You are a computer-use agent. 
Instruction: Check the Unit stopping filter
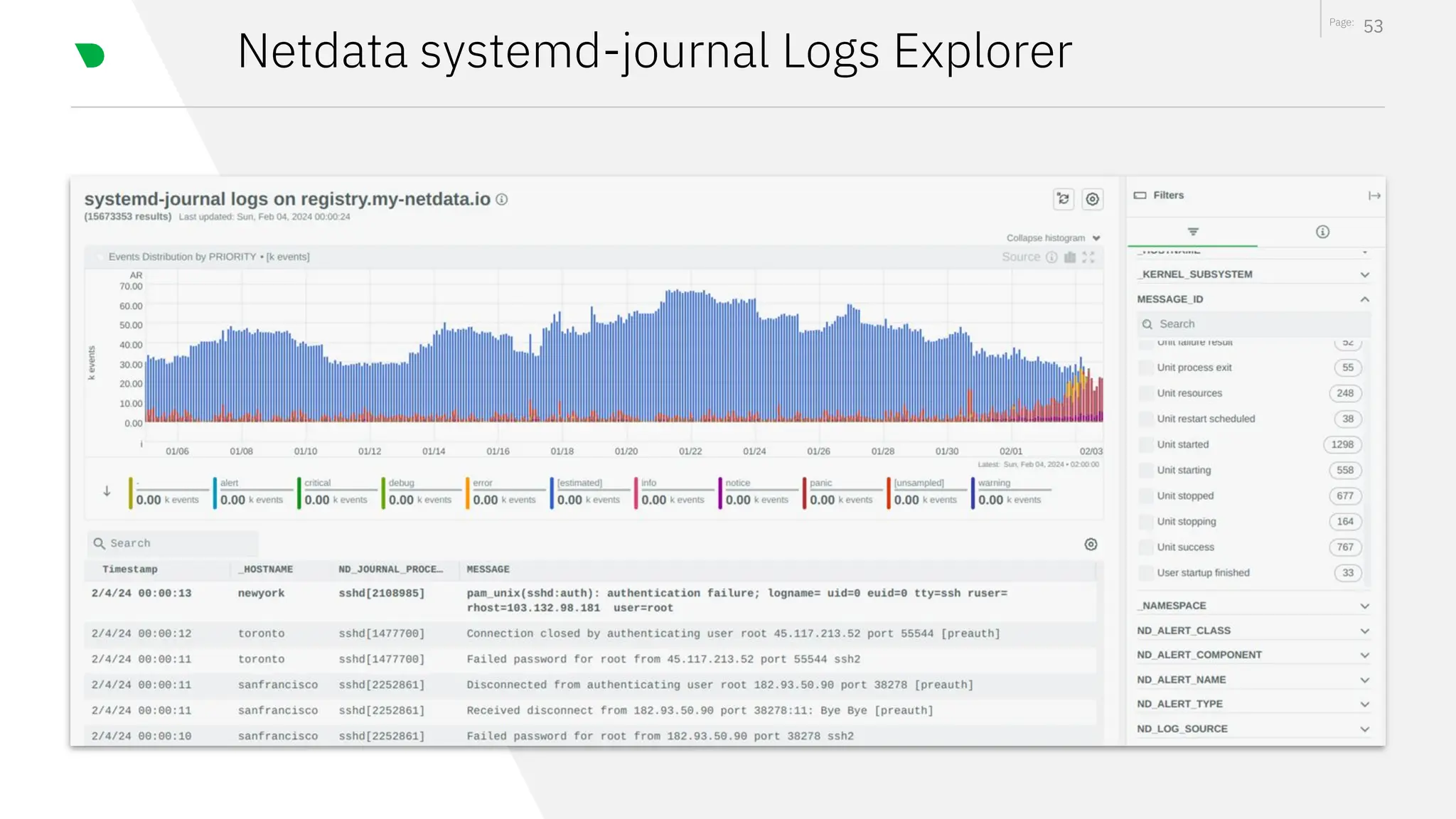[x=1145, y=521]
